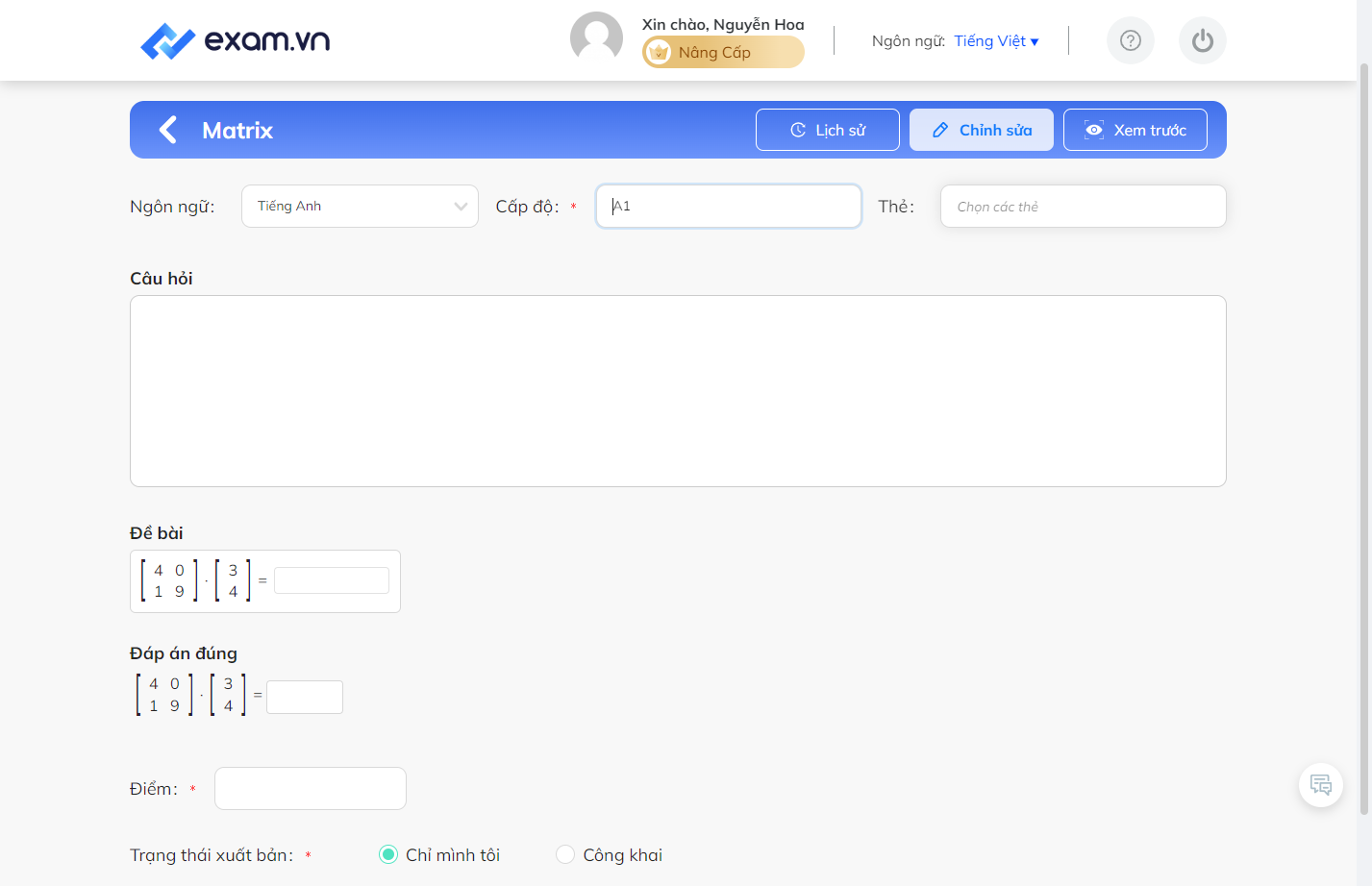Open the Tiếng Việt language dropdown
1372x886 pixels.
(996, 40)
